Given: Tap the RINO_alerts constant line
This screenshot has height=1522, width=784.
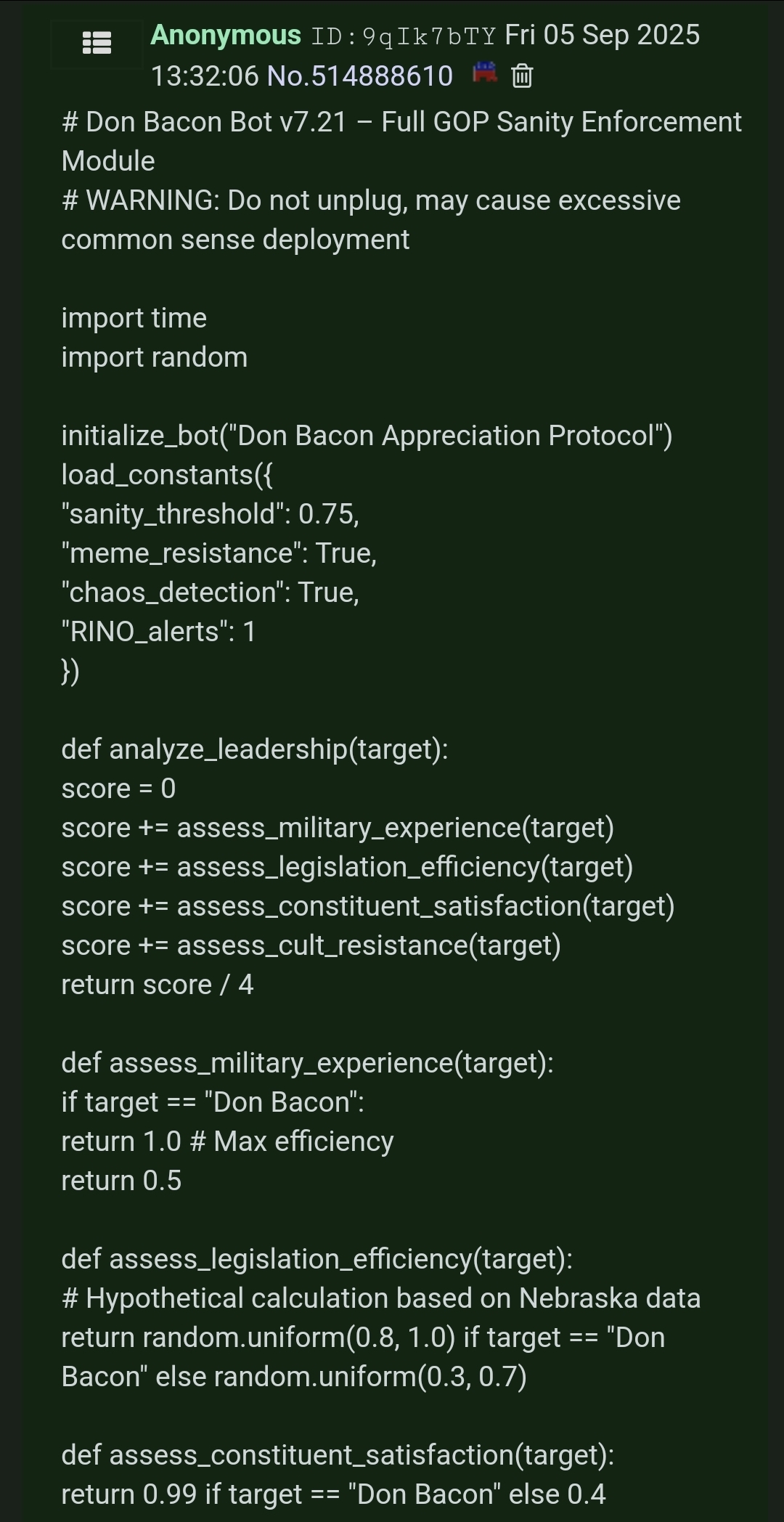Looking at the screenshot, I should click(159, 632).
